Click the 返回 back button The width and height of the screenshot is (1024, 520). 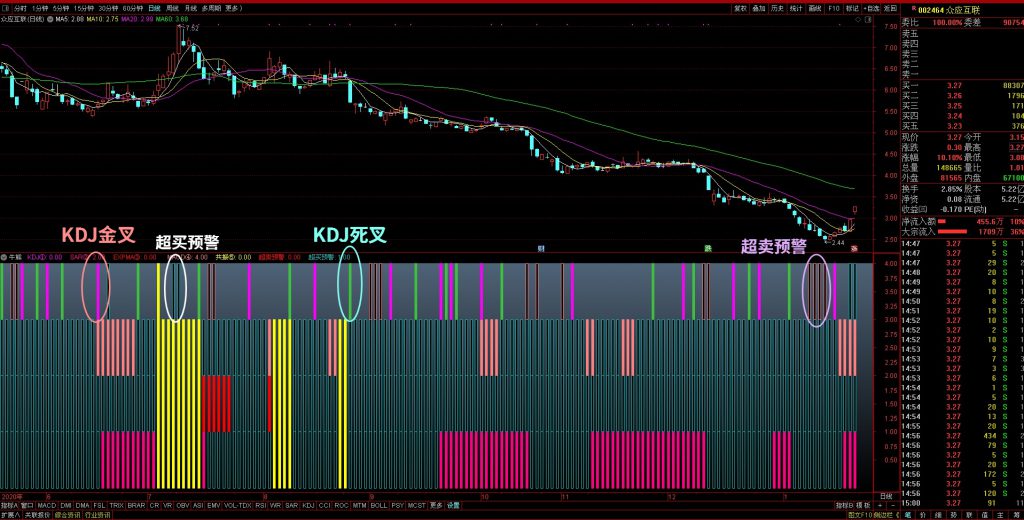click(x=889, y=7)
